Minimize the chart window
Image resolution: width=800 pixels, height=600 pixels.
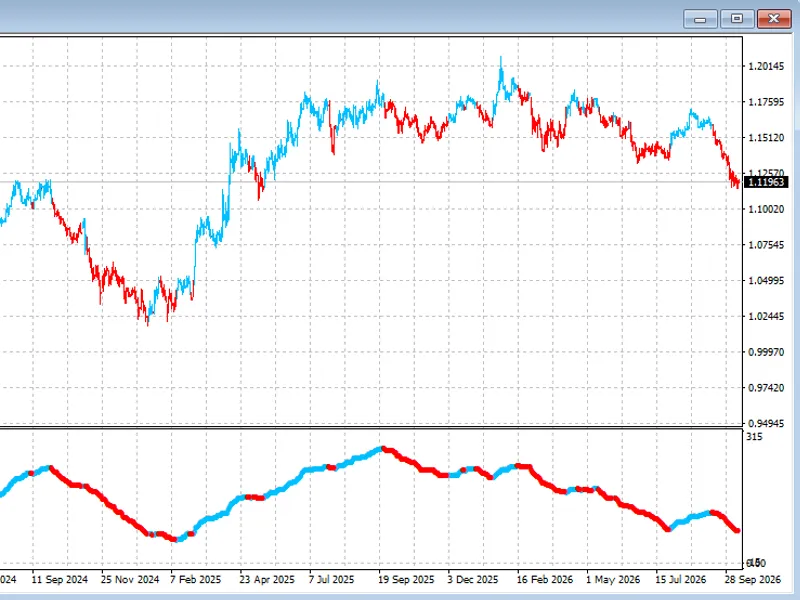coord(700,19)
